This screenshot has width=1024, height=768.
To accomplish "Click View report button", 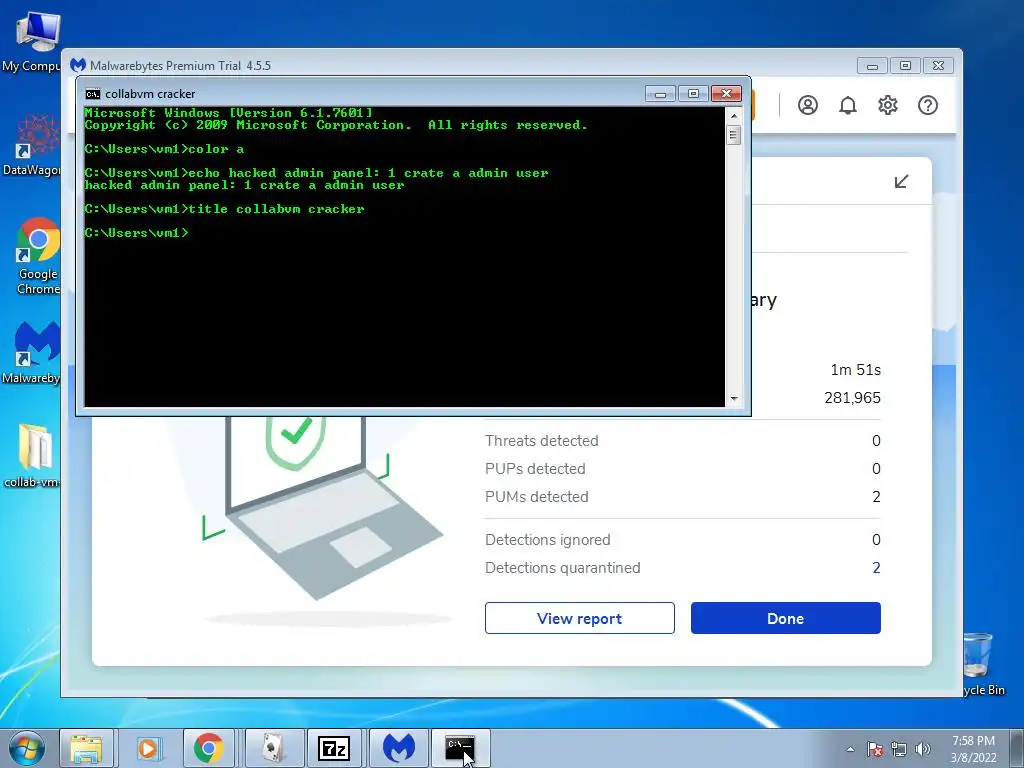I will tap(579, 618).
